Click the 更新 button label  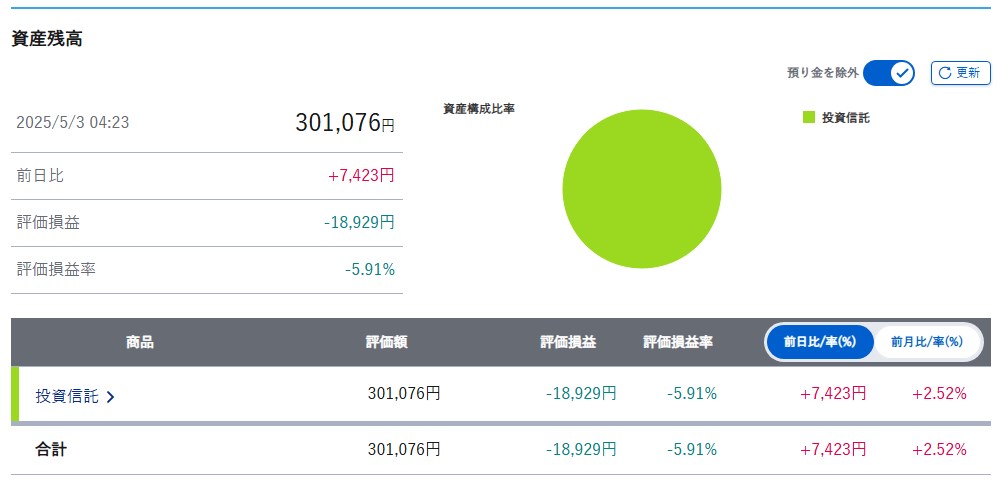(968, 73)
